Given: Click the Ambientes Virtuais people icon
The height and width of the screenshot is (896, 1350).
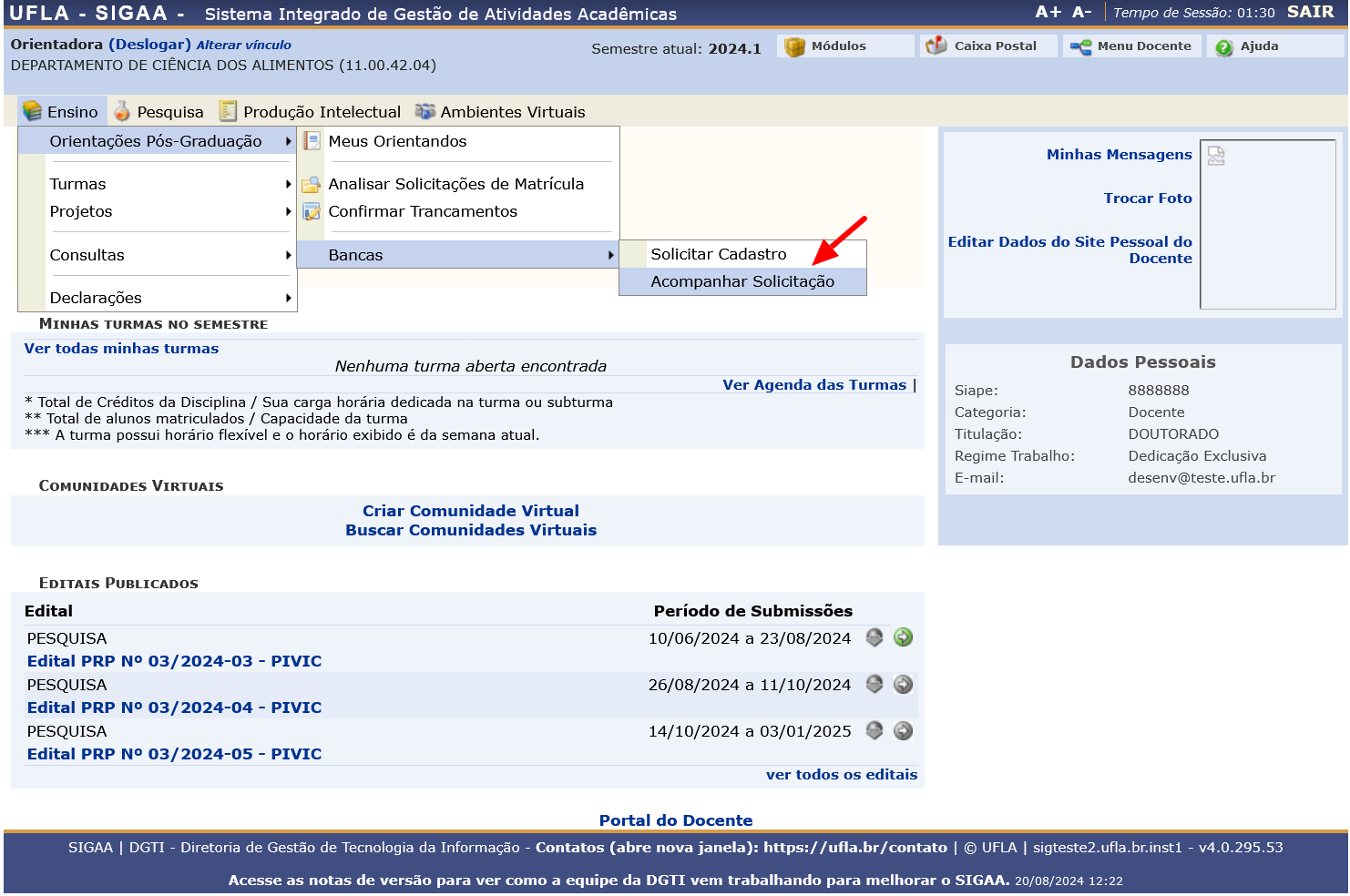Looking at the screenshot, I should pos(424,111).
